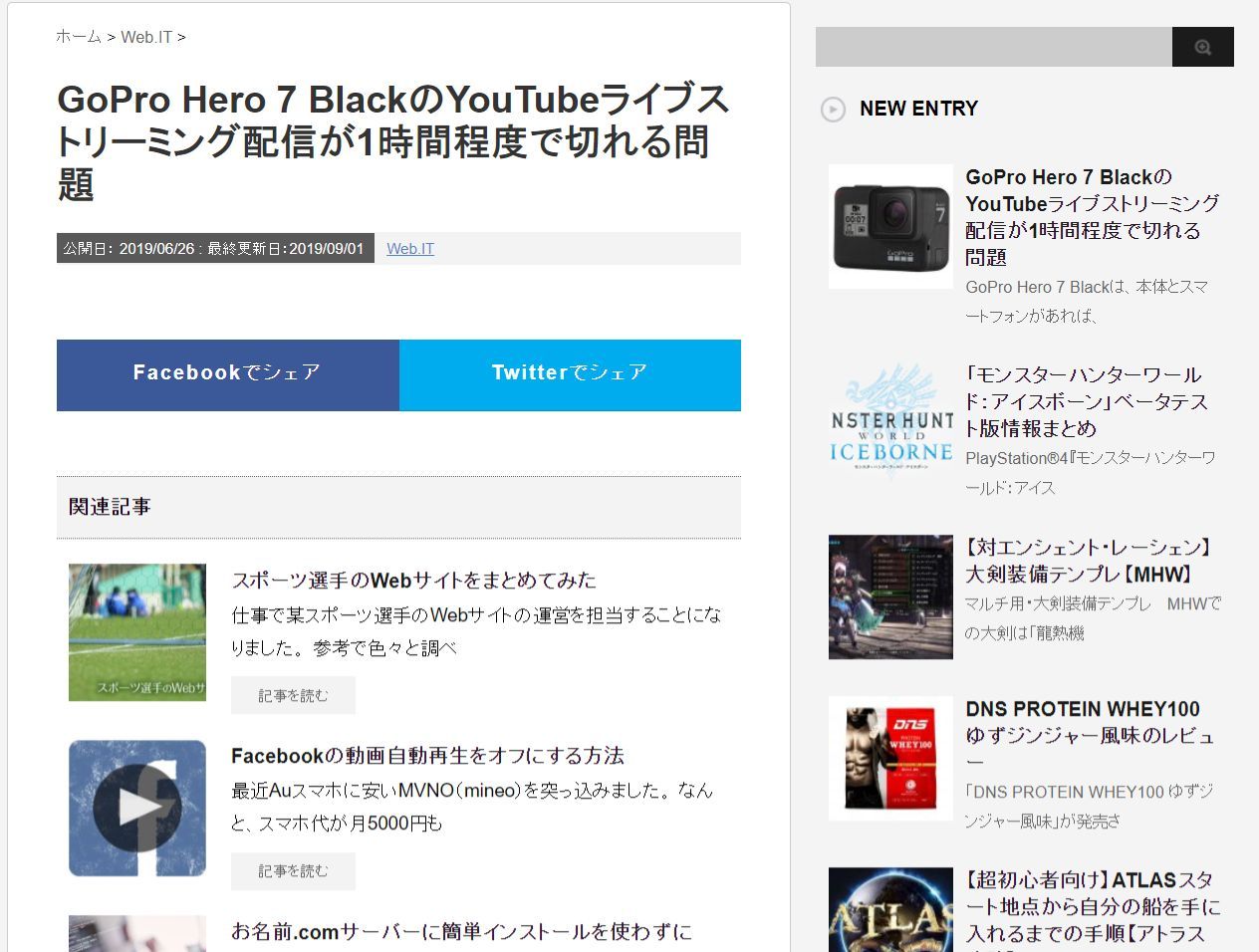1259x952 pixels.
Task: Click the Facebook play-button thumbnail image
Action: pos(136,808)
